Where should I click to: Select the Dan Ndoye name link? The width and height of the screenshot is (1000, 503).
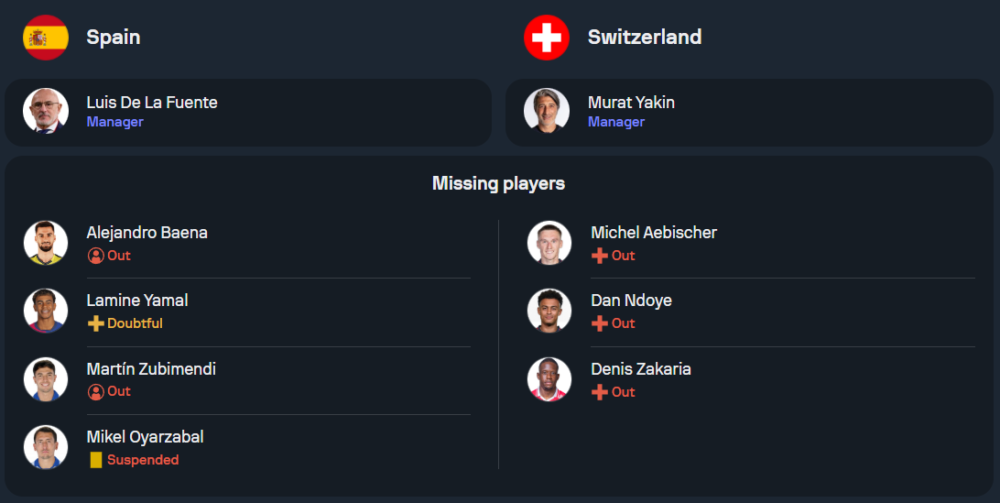pyautogui.click(x=631, y=300)
